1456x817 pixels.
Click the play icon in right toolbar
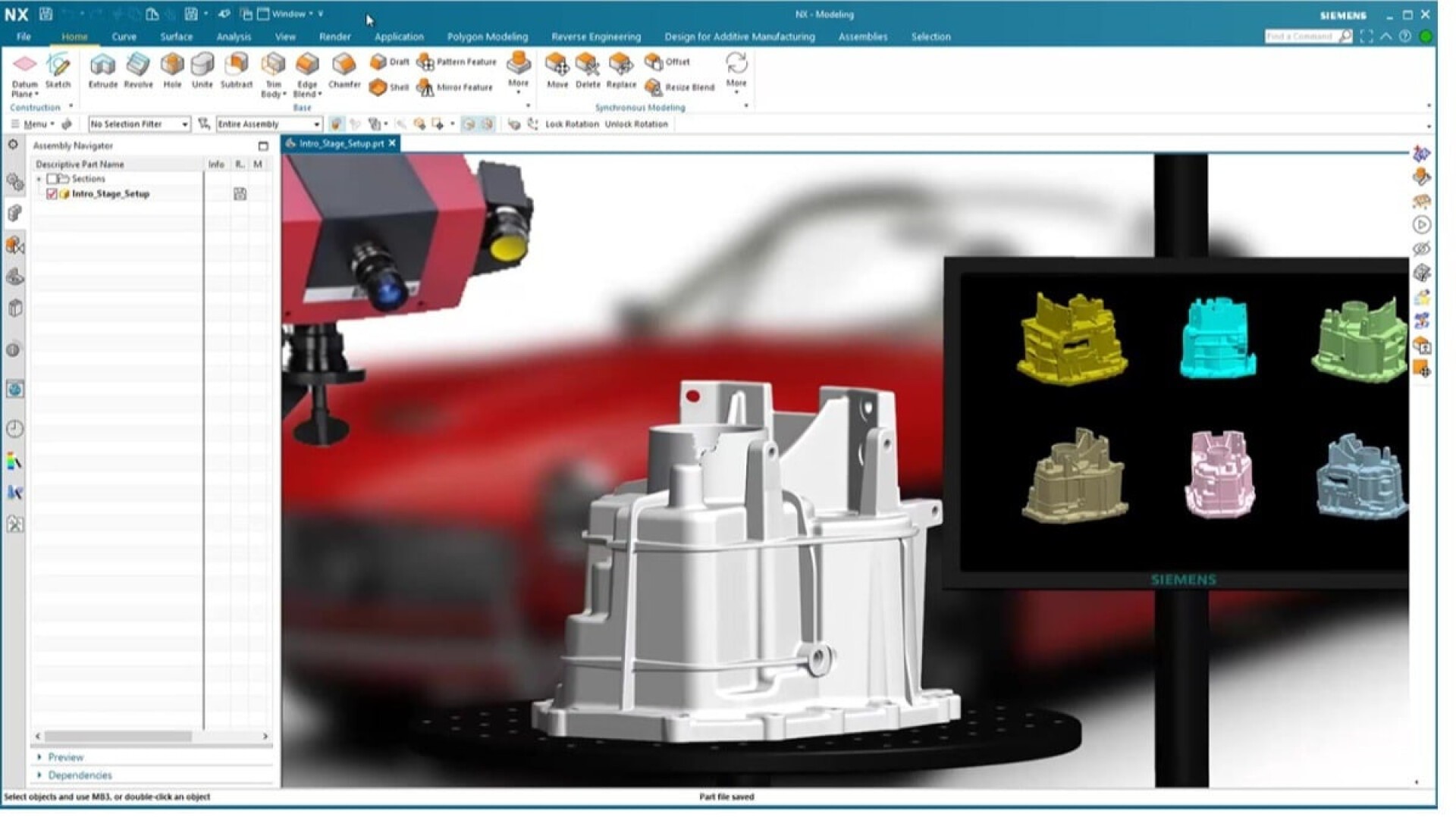[x=1422, y=225]
